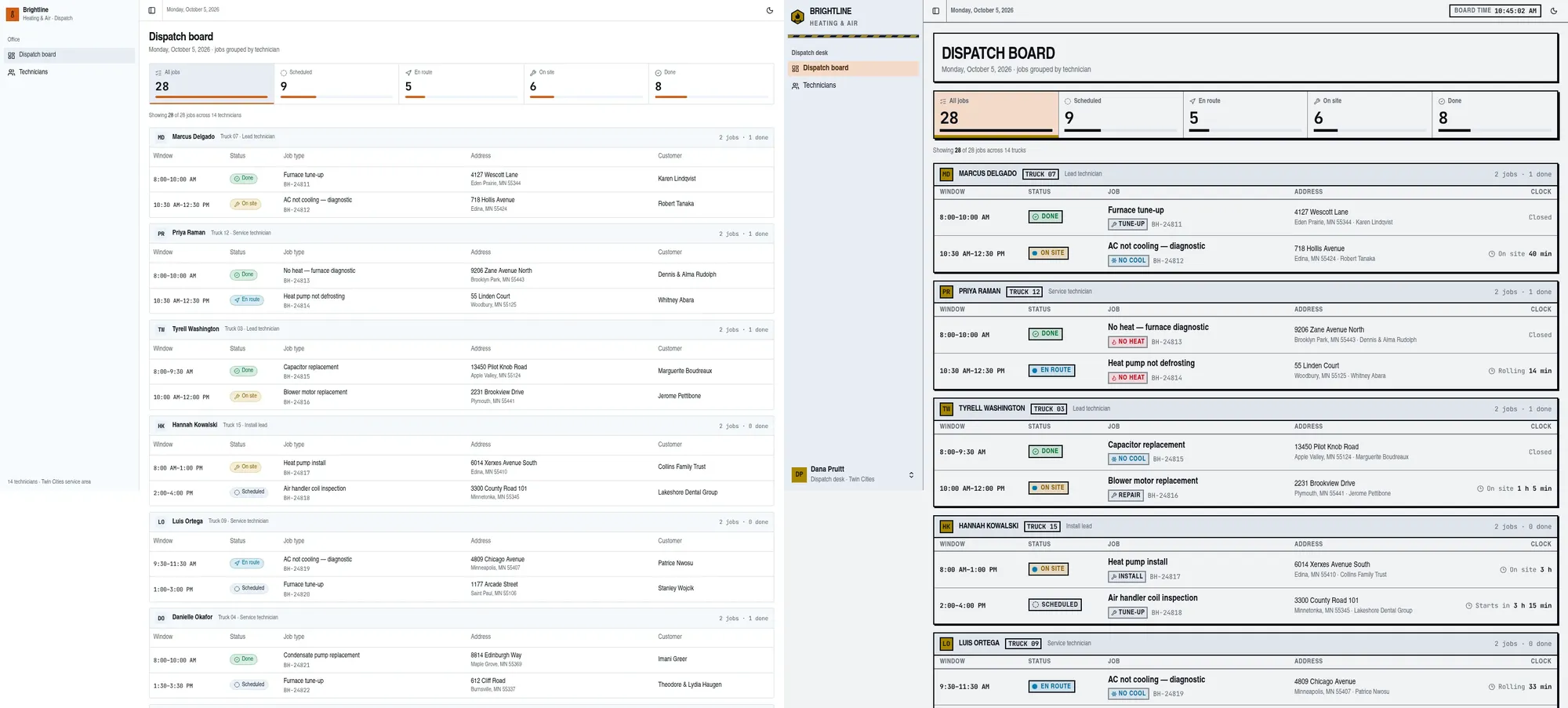Click the bold EN ROUTE badge for Heat pump not defrosting
Viewport: 1568px width, 708px height.
tap(1051, 370)
